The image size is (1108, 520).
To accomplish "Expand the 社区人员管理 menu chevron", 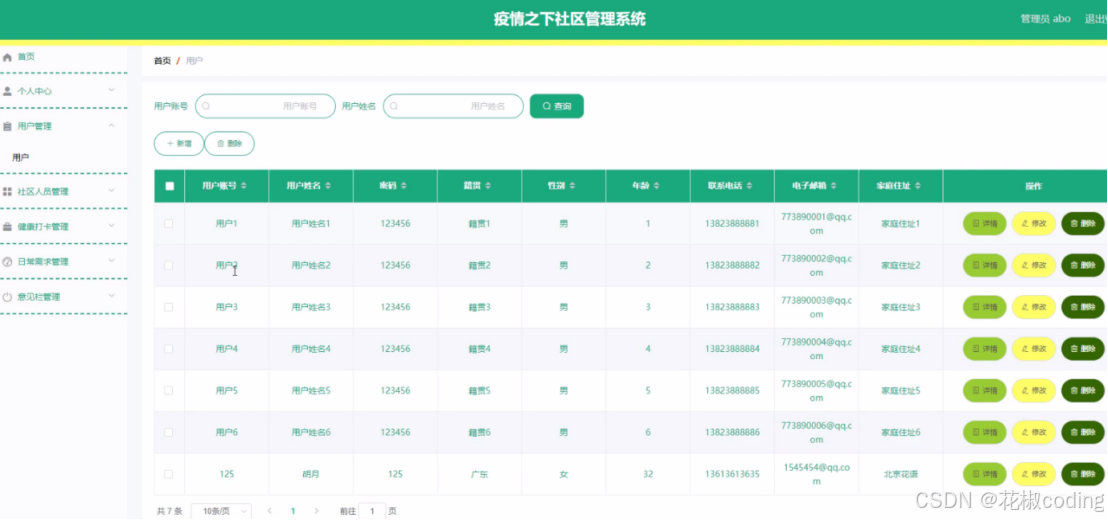I will coord(112,191).
